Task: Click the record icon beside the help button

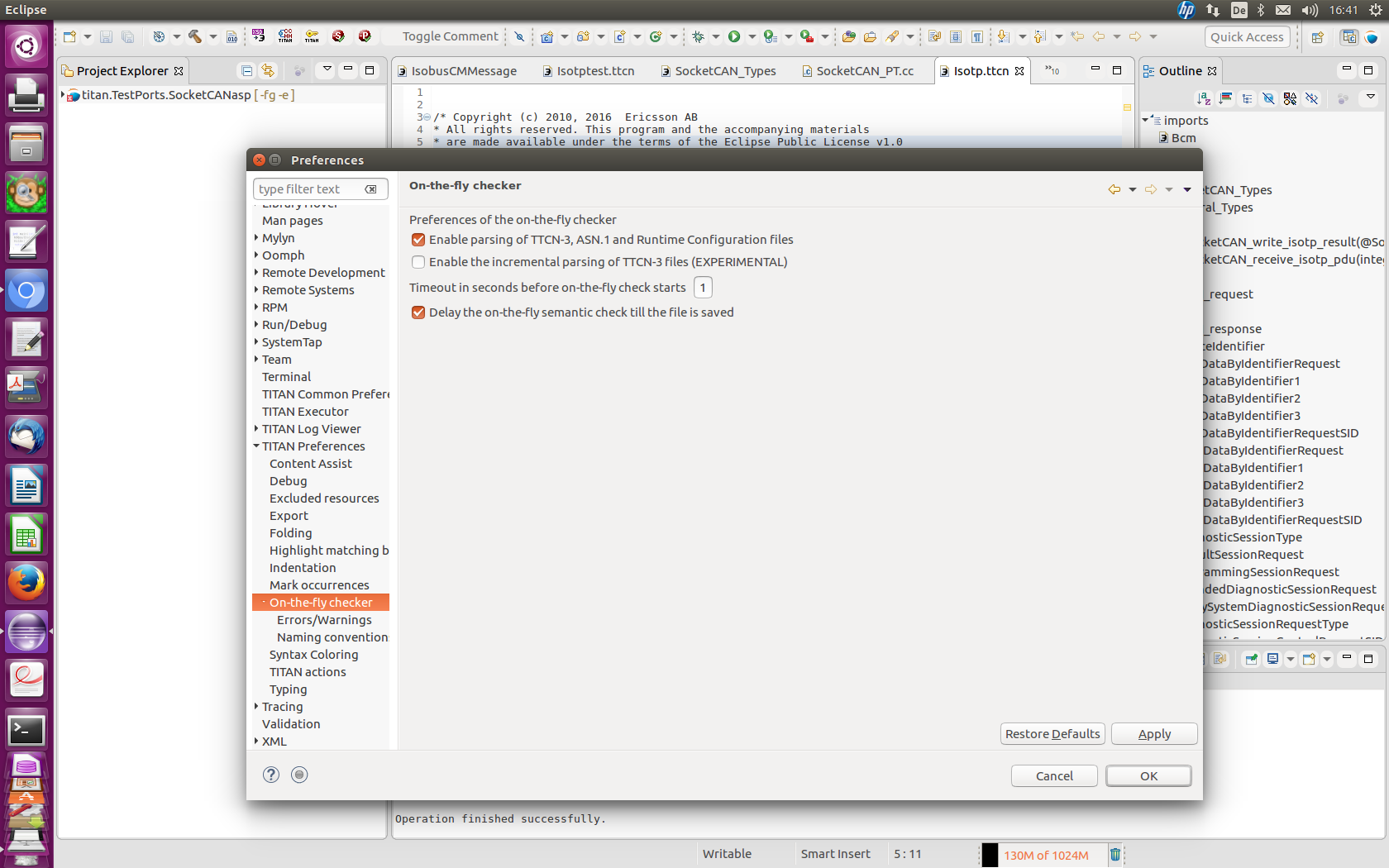Action: click(x=299, y=775)
